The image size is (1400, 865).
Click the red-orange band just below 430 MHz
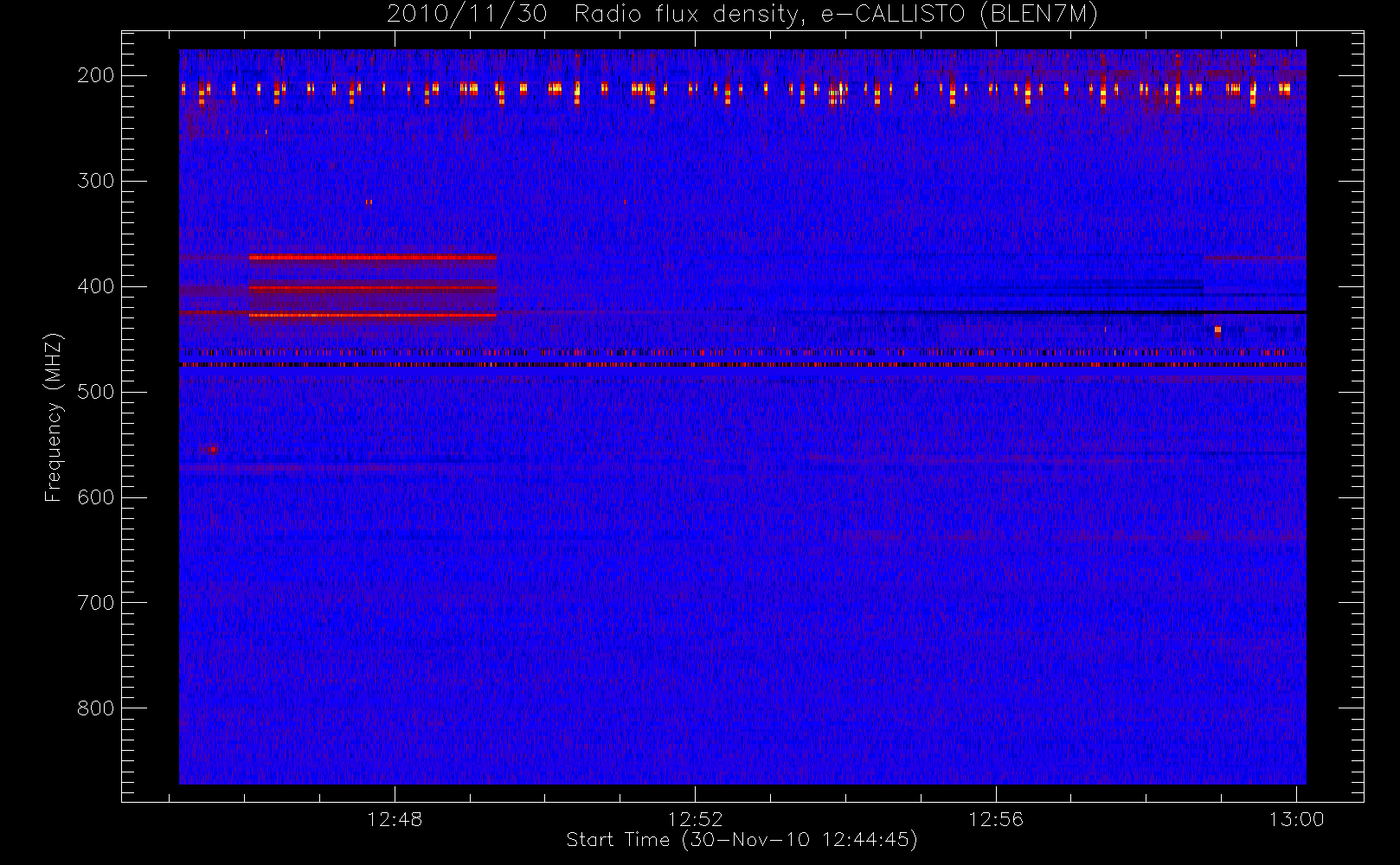(372, 316)
